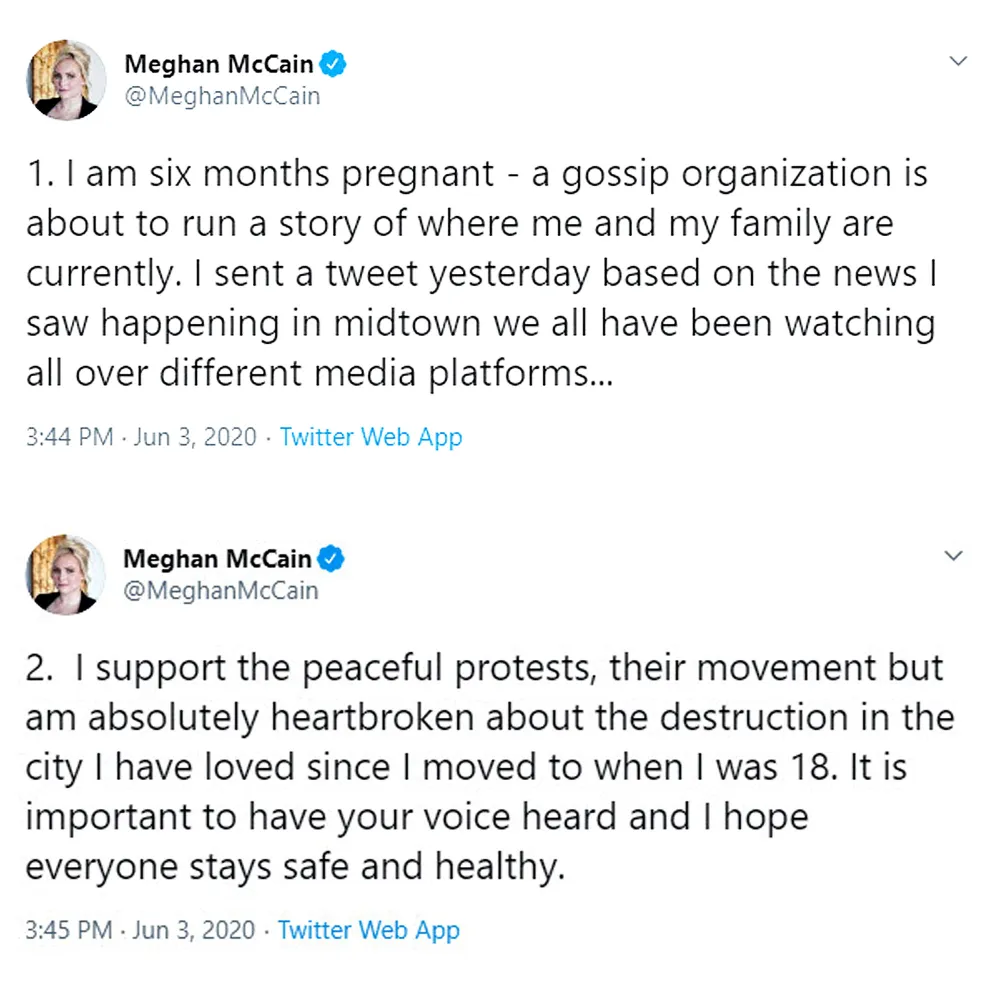
Task: Click the @MeghanMcCain handle on the second tweet
Action: [221, 590]
